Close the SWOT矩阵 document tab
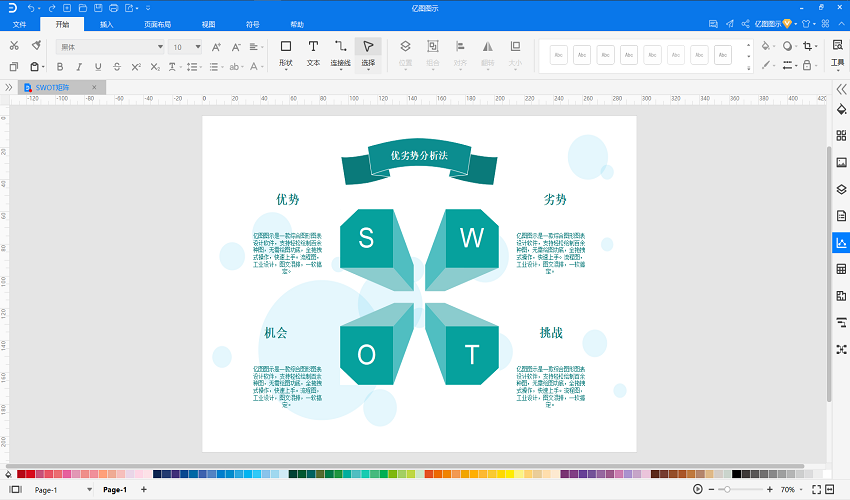Image resolution: width=850 pixels, height=500 pixels. pyautogui.click(x=94, y=87)
